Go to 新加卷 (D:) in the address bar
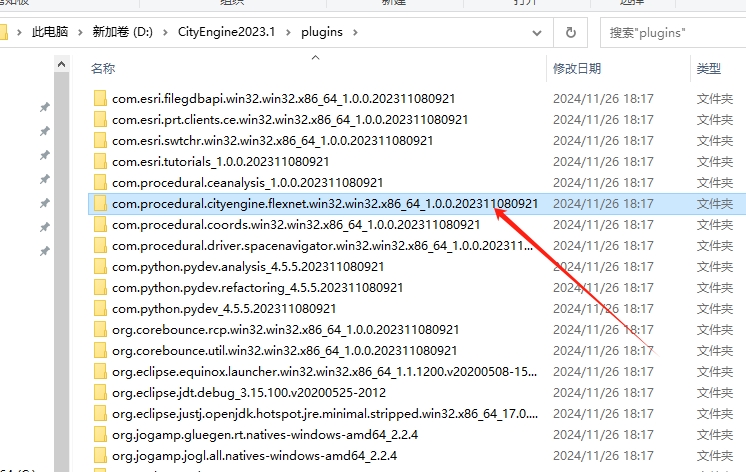Image resolution: width=746 pixels, height=472 pixels. (122, 32)
